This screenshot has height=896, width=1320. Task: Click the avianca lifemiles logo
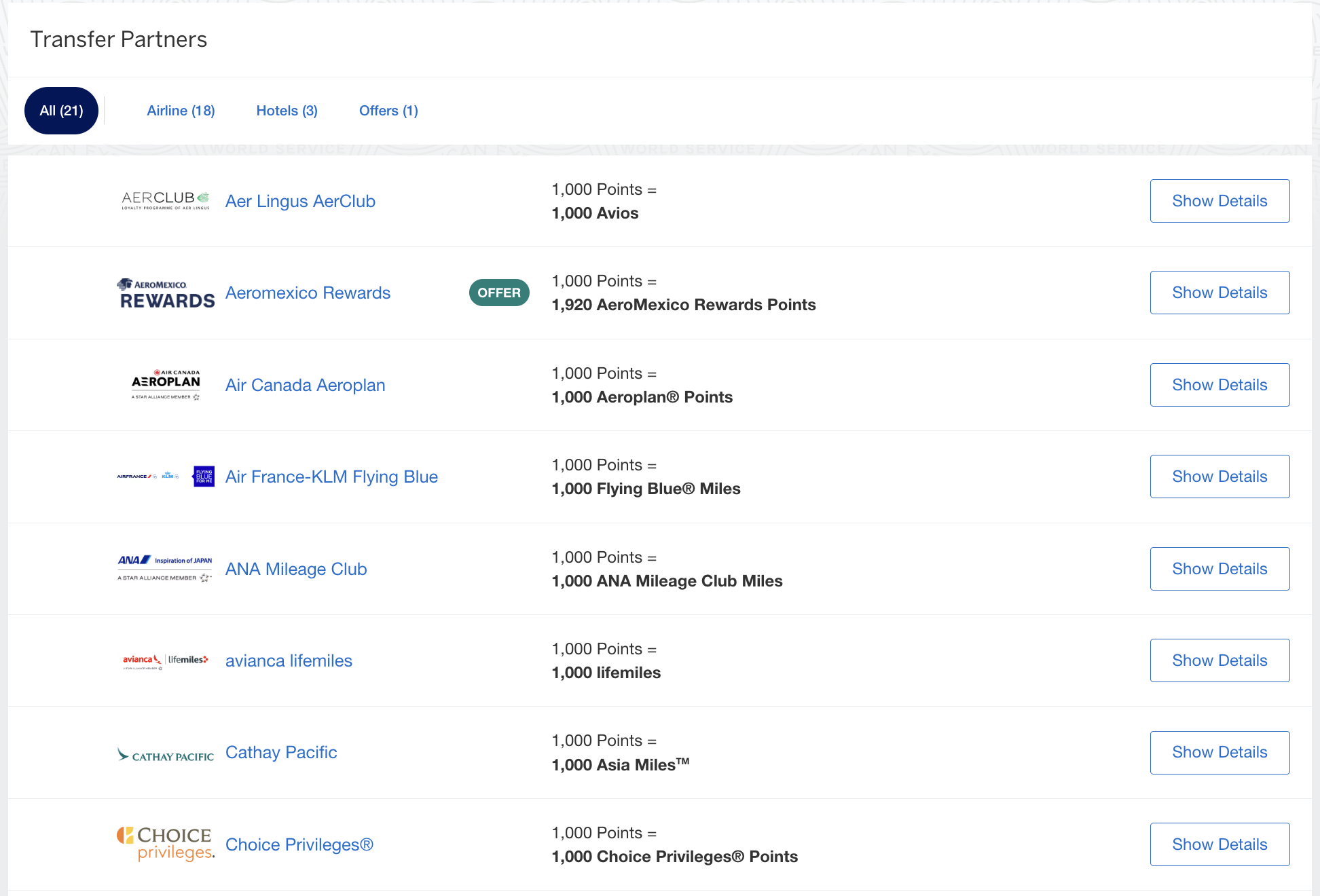click(164, 660)
